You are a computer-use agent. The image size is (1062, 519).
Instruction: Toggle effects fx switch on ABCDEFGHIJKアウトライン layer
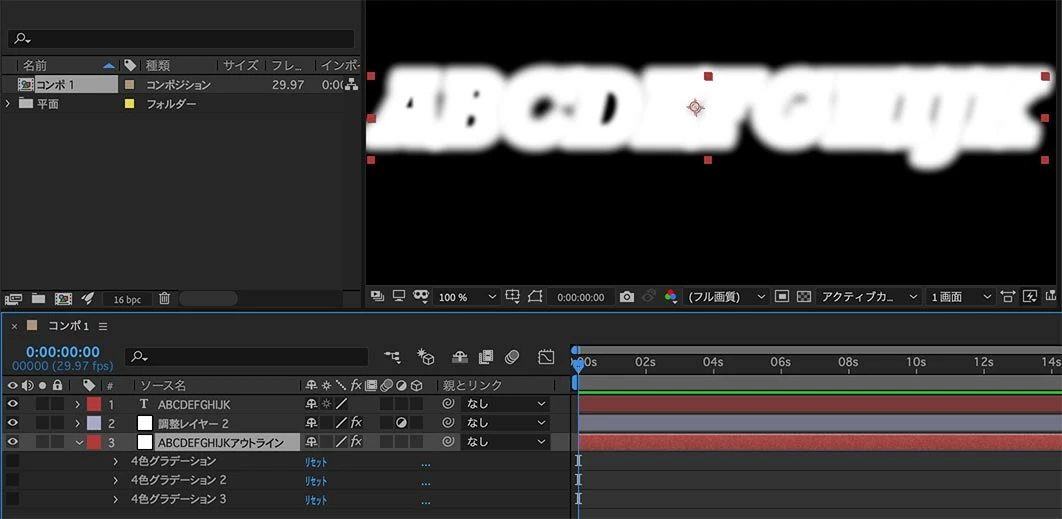pos(356,442)
